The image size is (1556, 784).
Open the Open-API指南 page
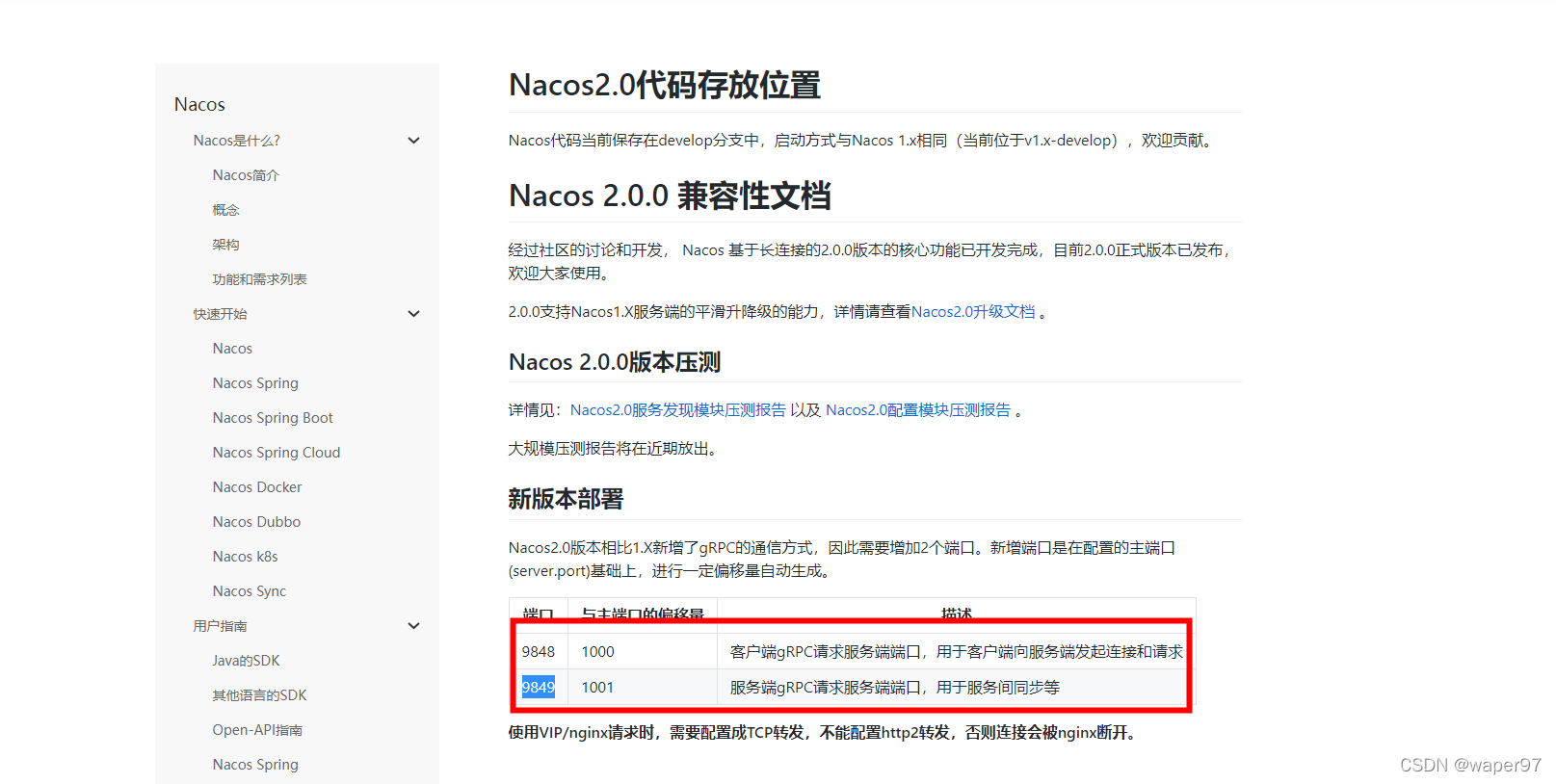coord(257,730)
